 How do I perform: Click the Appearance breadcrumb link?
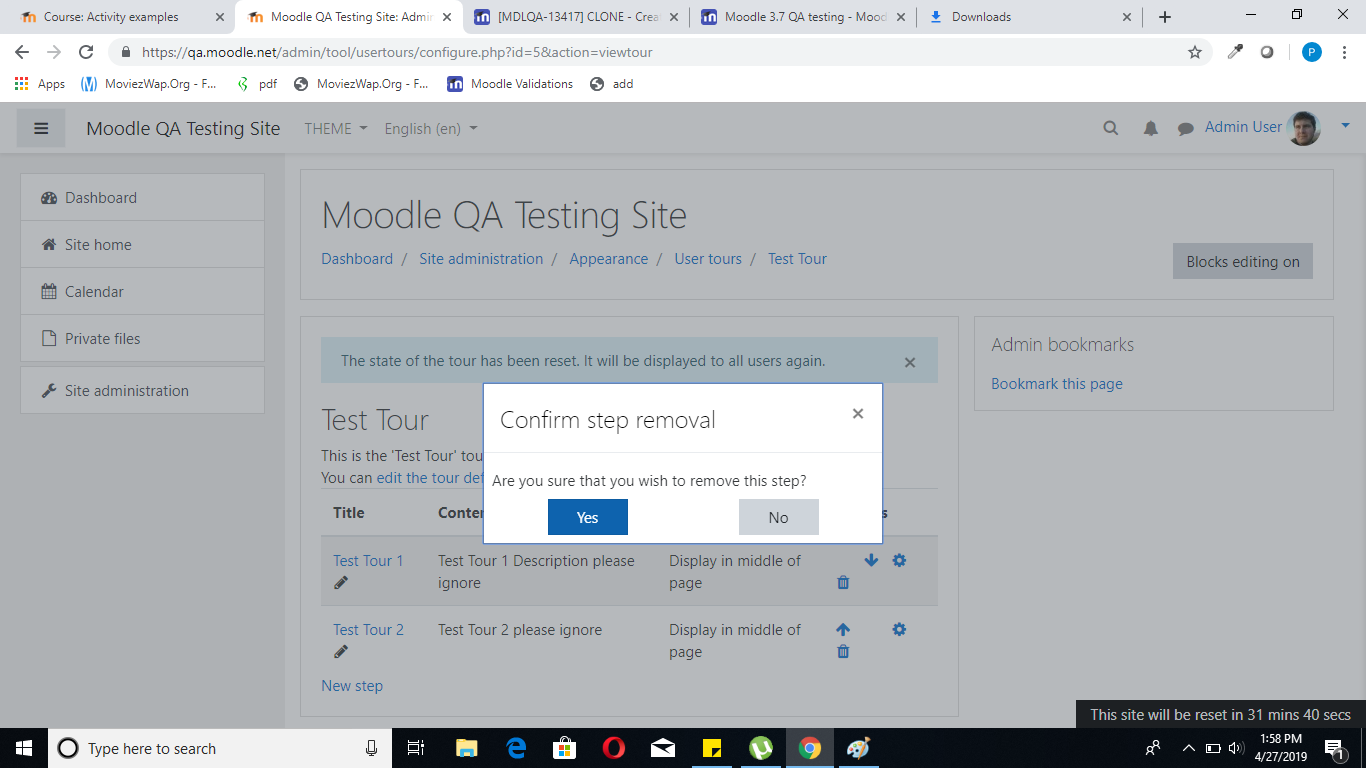click(609, 258)
